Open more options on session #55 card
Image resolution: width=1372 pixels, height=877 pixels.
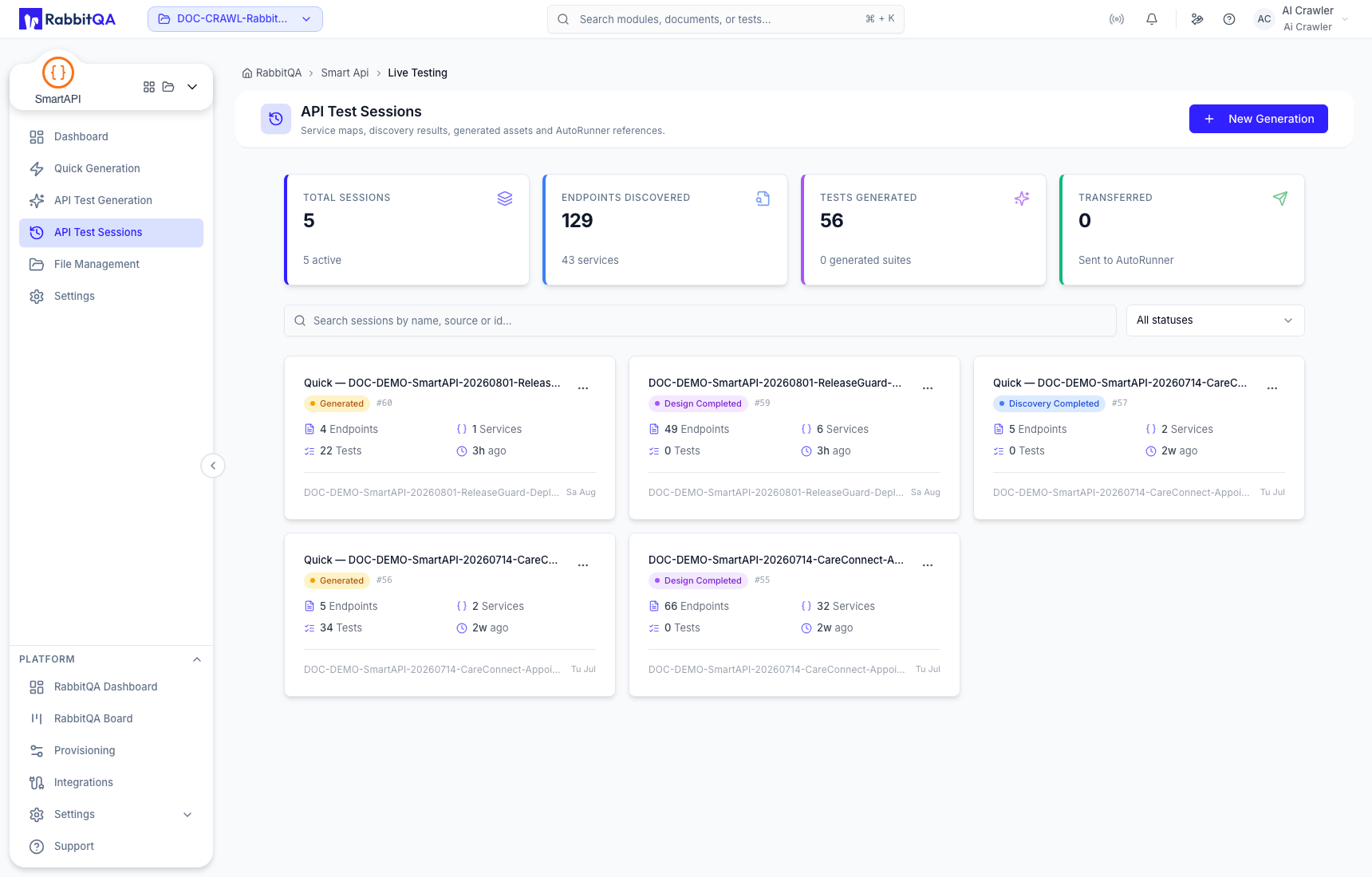(x=928, y=565)
